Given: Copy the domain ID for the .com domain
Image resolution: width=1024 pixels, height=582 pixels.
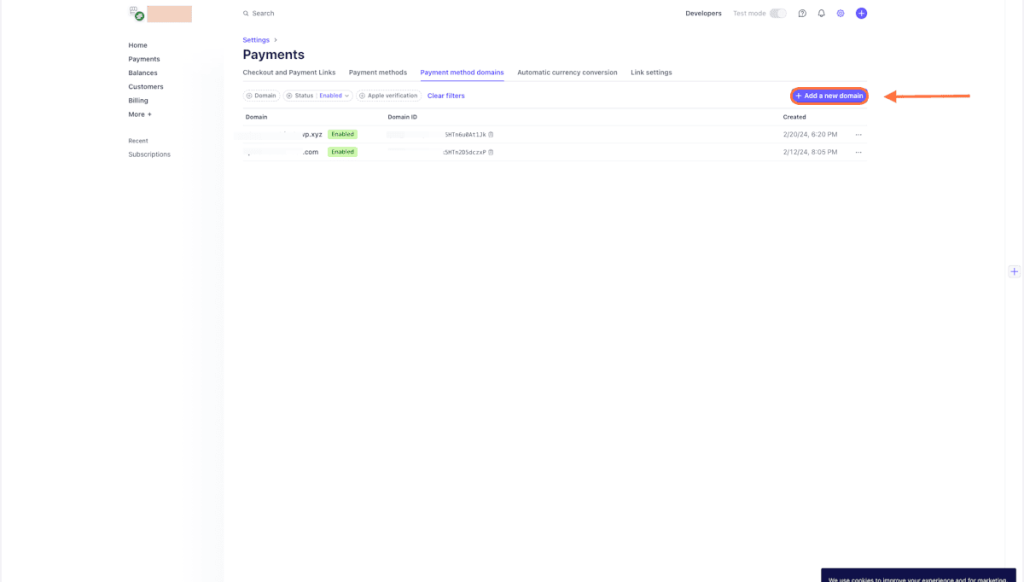Looking at the screenshot, I should click(x=491, y=152).
